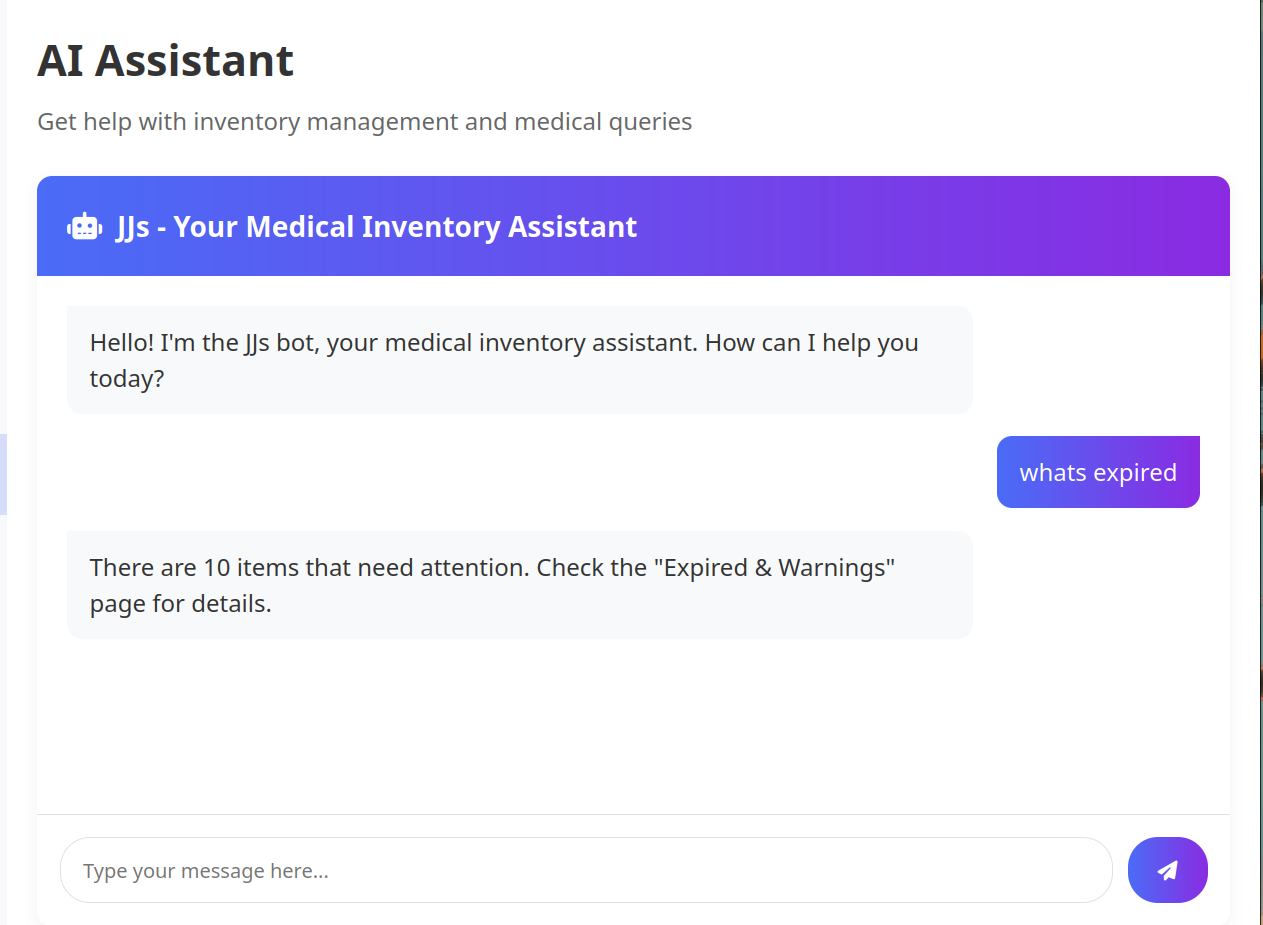Click the robot face icon beside the title
1263x925 pixels.
point(84,225)
